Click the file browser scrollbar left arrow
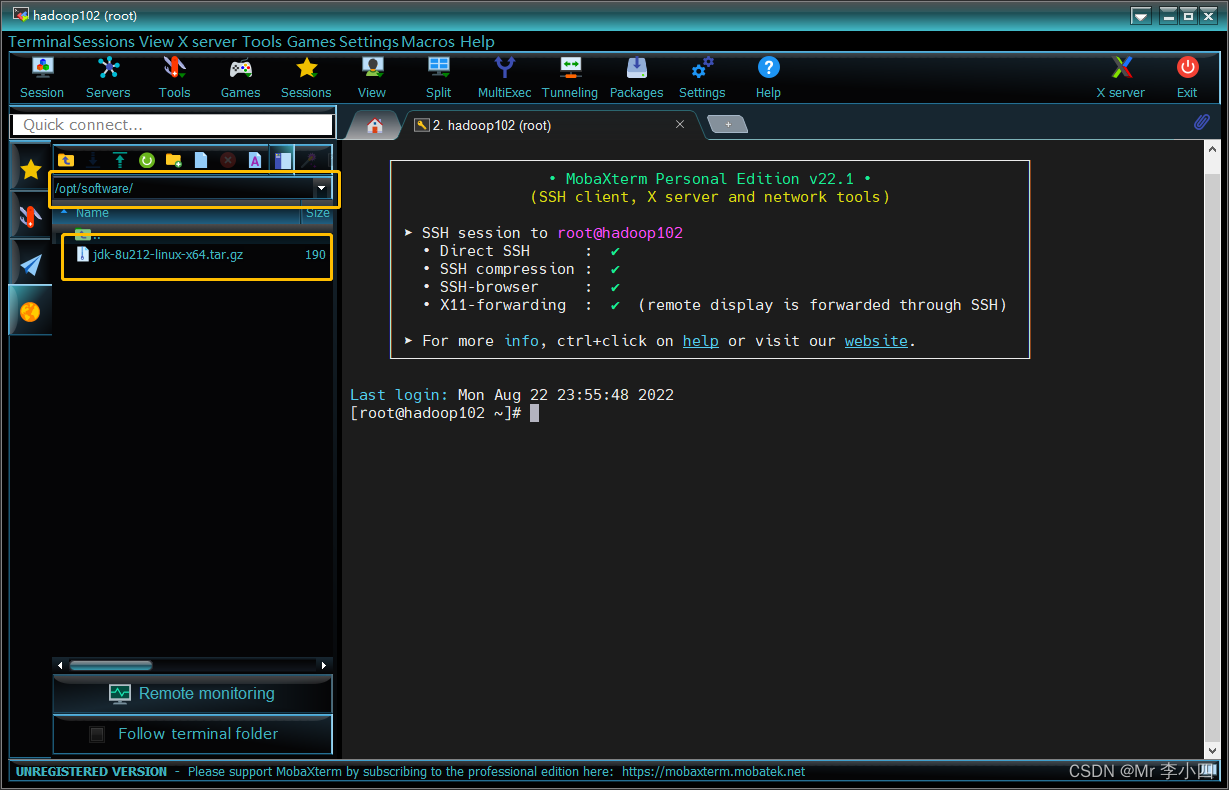This screenshot has width=1229, height=790. [60, 665]
